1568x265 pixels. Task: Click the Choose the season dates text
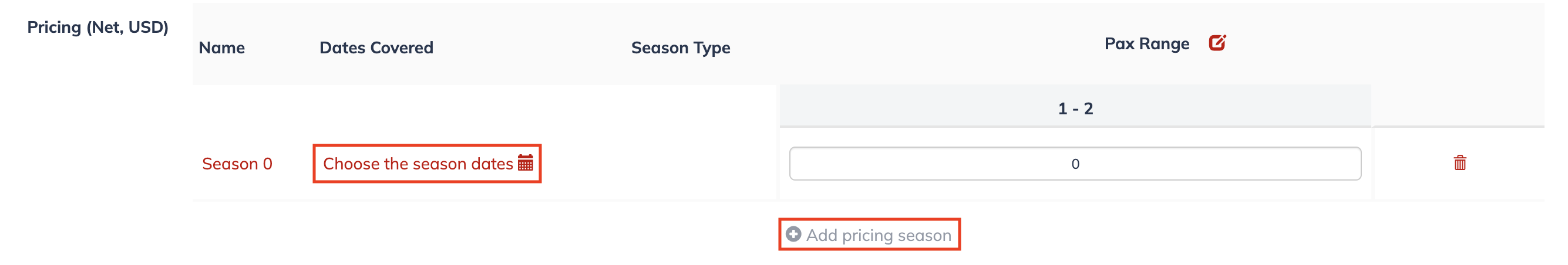point(418,164)
